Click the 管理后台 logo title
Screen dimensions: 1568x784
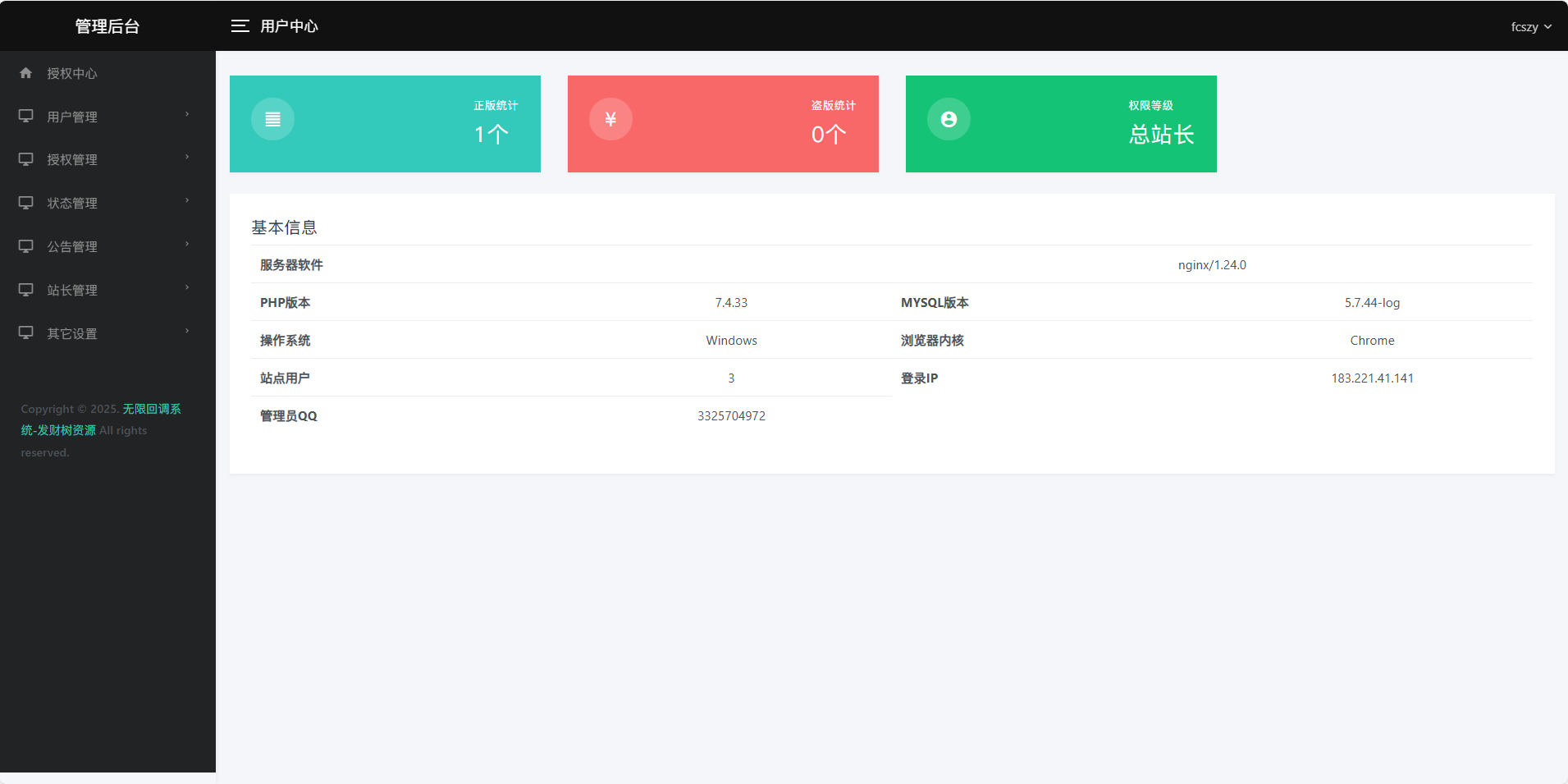pos(107,26)
